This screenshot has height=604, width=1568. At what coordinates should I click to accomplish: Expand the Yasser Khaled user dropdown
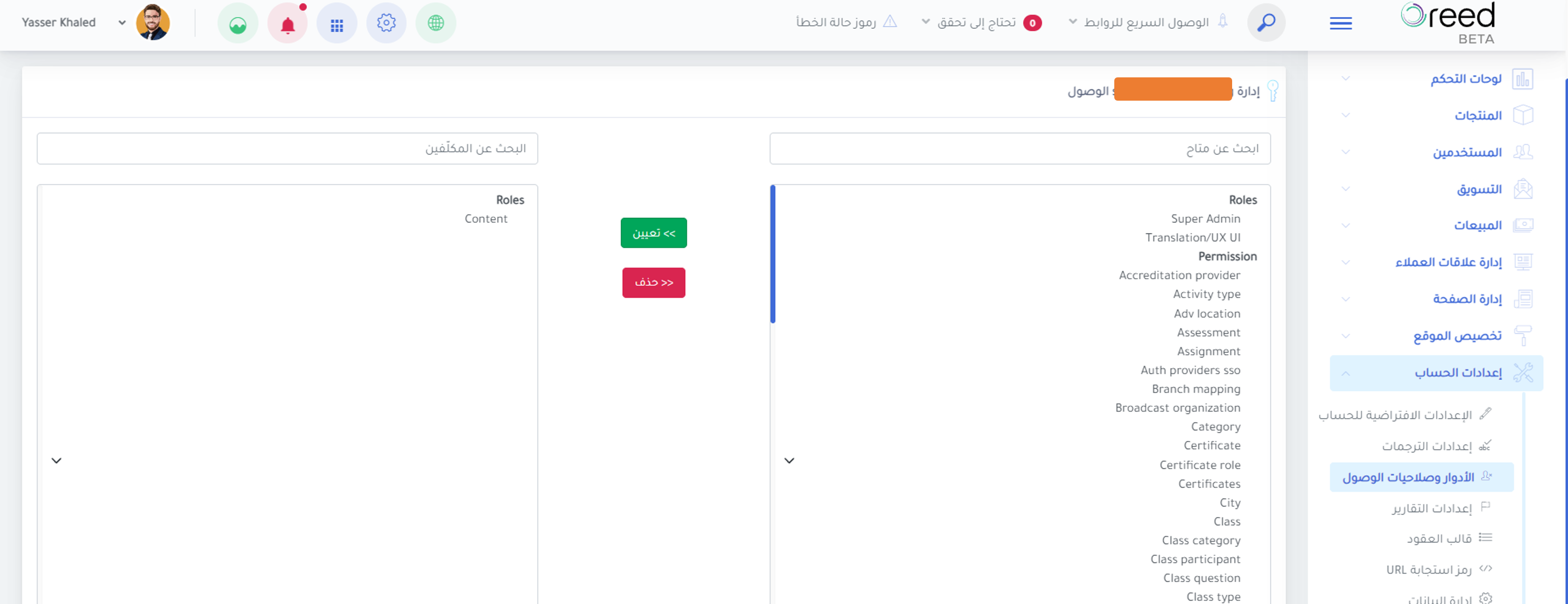coord(122,22)
